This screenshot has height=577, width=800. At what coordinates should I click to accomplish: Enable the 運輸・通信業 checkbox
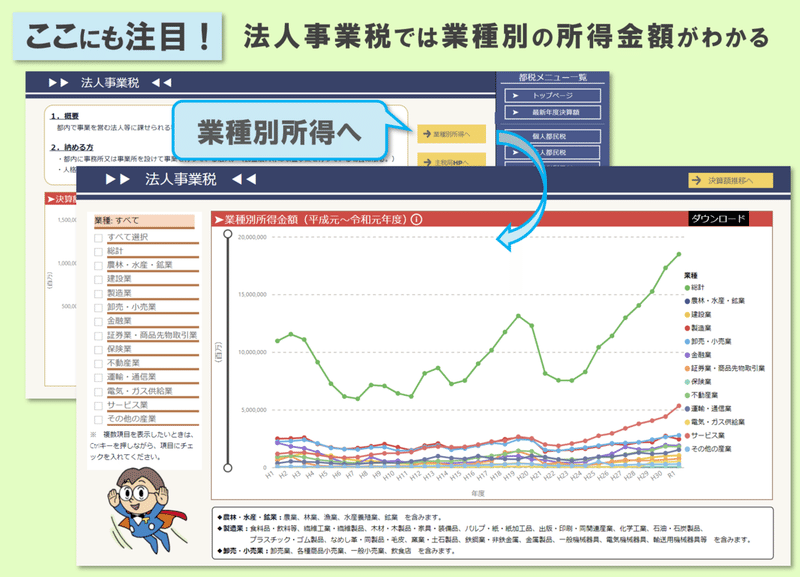(x=98, y=378)
